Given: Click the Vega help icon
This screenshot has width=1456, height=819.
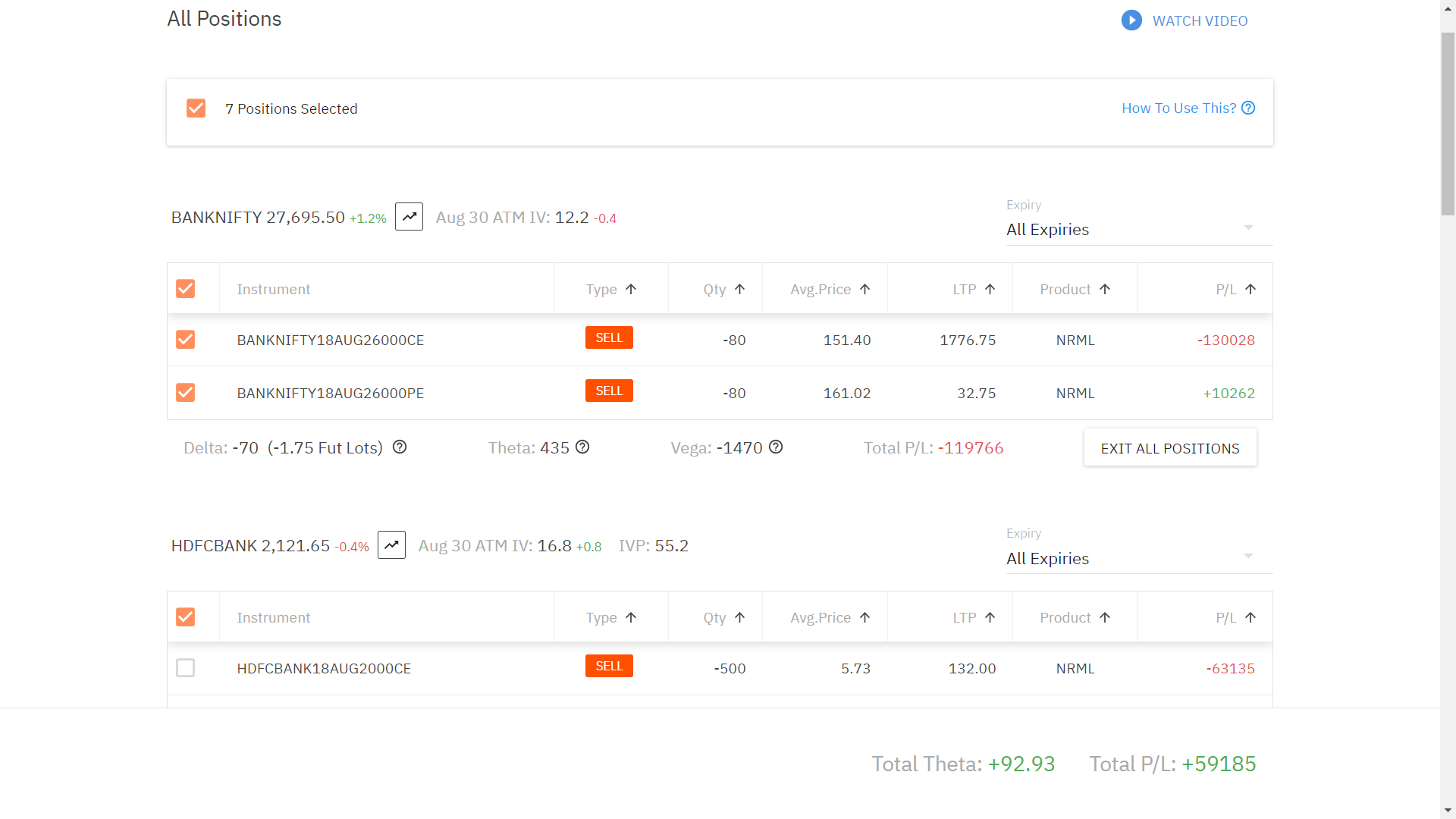Looking at the screenshot, I should pos(776,447).
